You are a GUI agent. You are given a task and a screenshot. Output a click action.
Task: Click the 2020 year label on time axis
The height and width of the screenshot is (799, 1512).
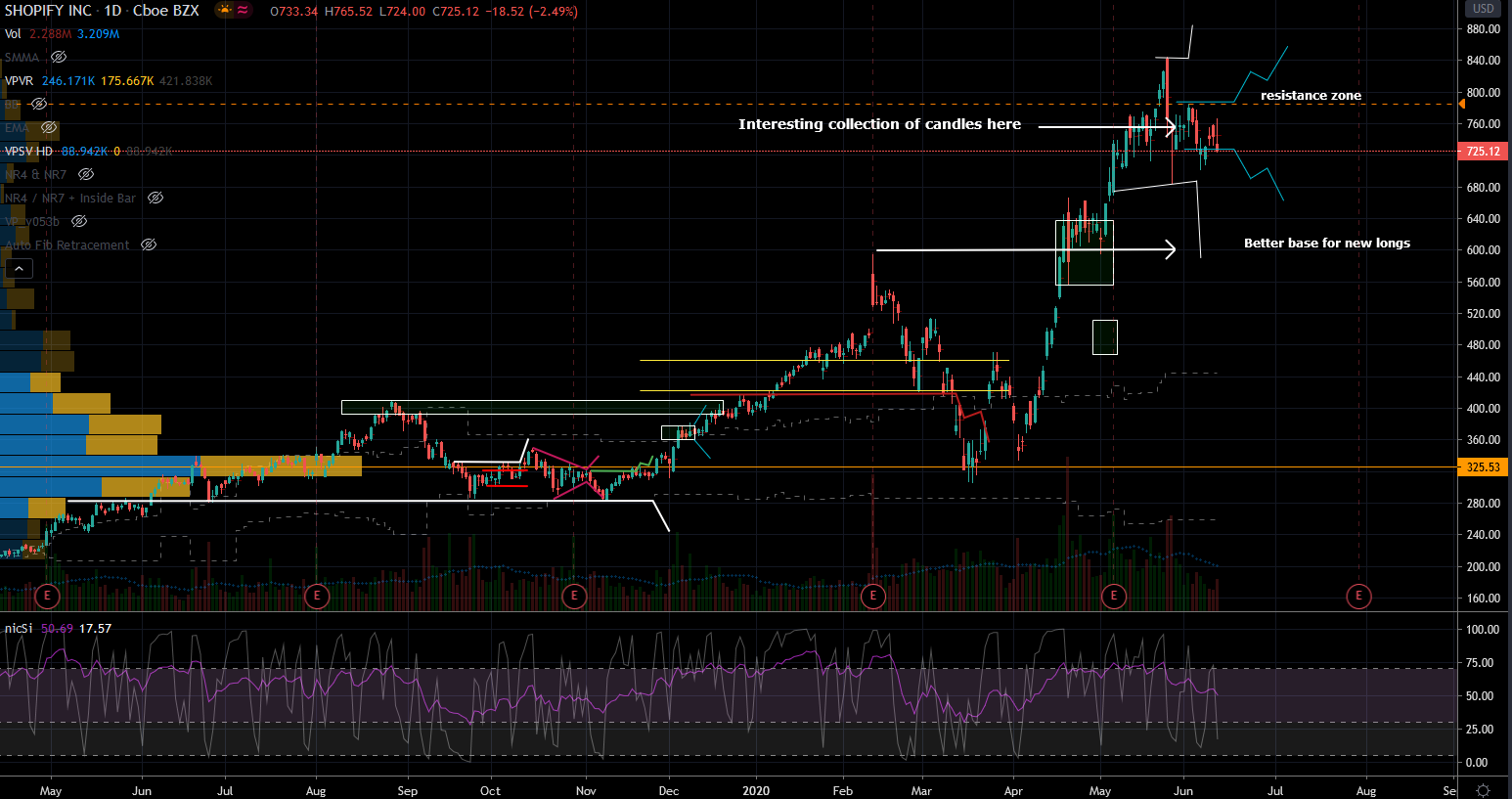(x=756, y=791)
